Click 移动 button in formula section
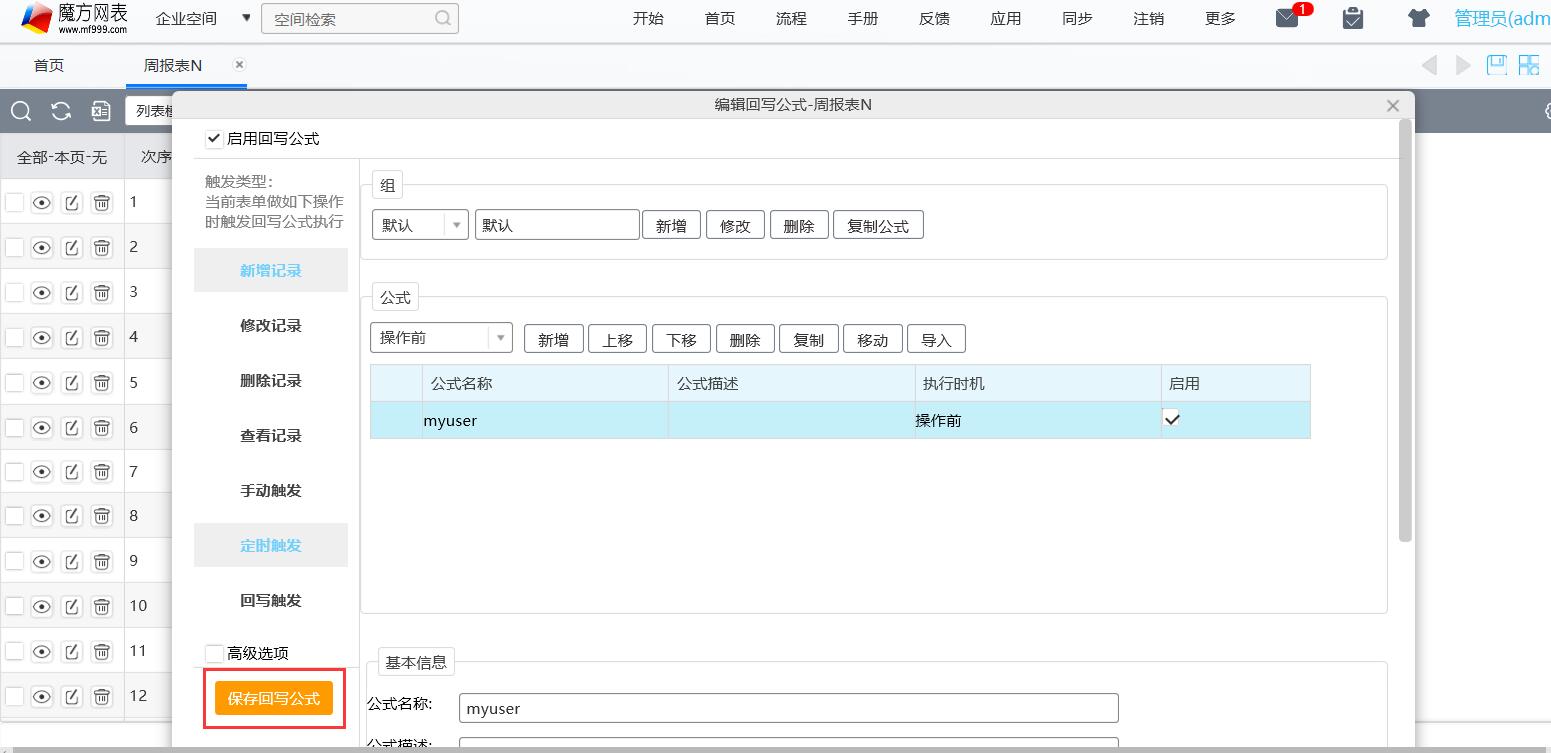Screen dimensions: 1551x753 [872, 339]
